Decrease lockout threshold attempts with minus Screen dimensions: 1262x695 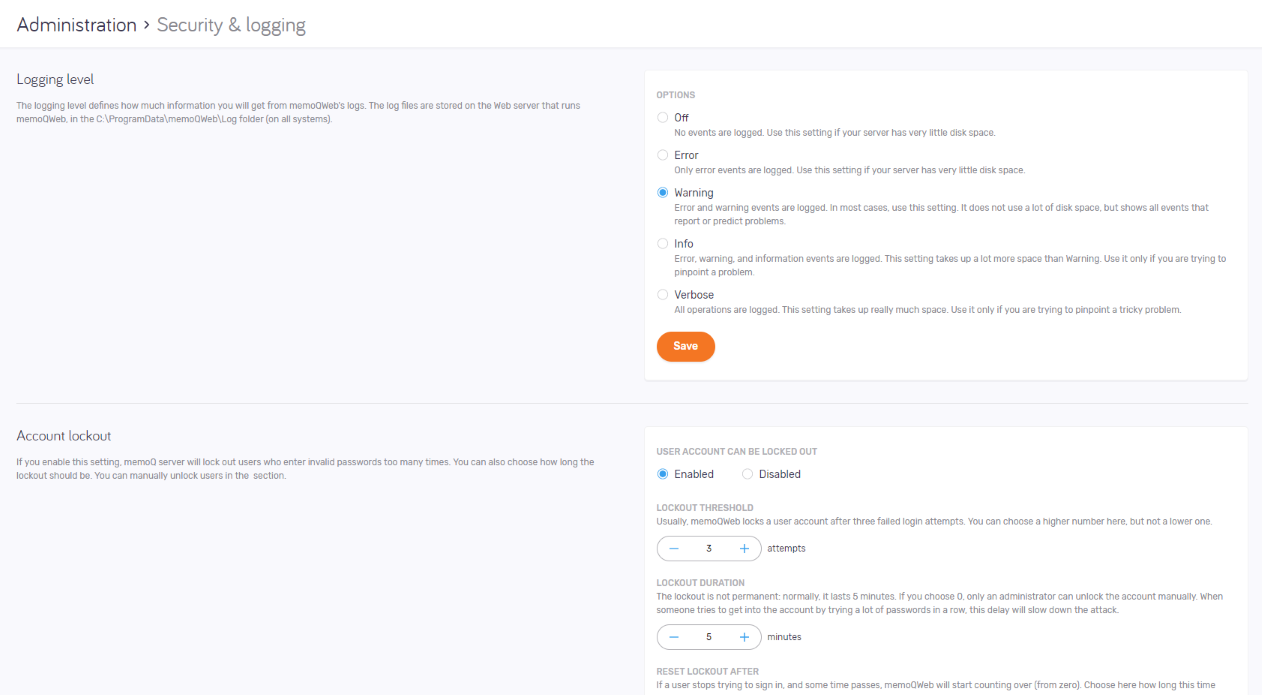[x=674, y=548]
